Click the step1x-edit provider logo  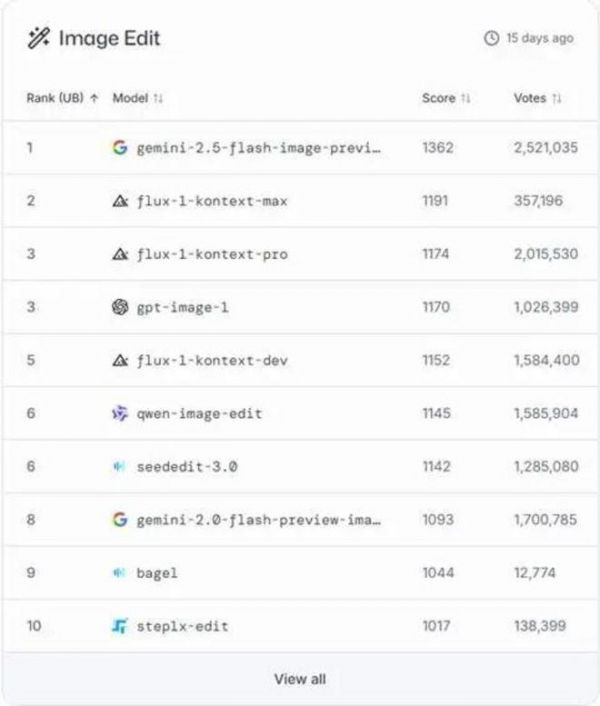(120, 627)
